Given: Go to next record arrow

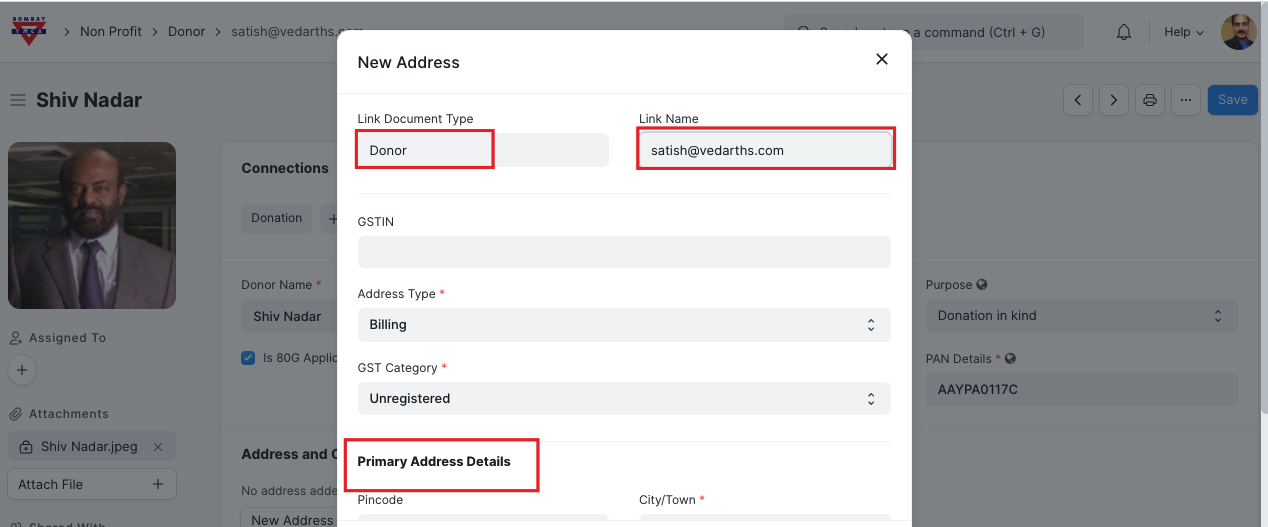Looking at the screenshot, I should [x=1114, y=100].
